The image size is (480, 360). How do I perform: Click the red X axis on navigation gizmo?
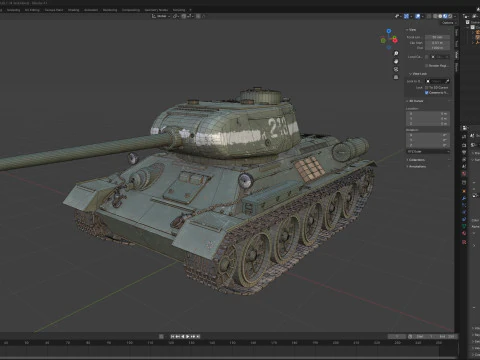[395, 40]
